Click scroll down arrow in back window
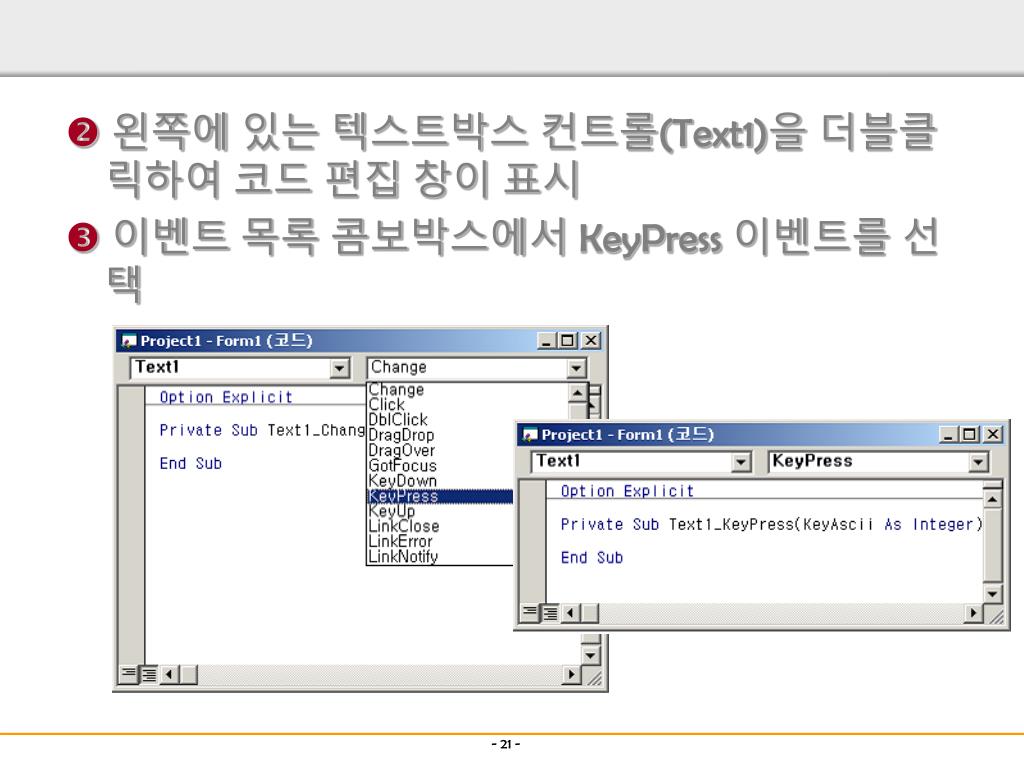 point(590,655)
